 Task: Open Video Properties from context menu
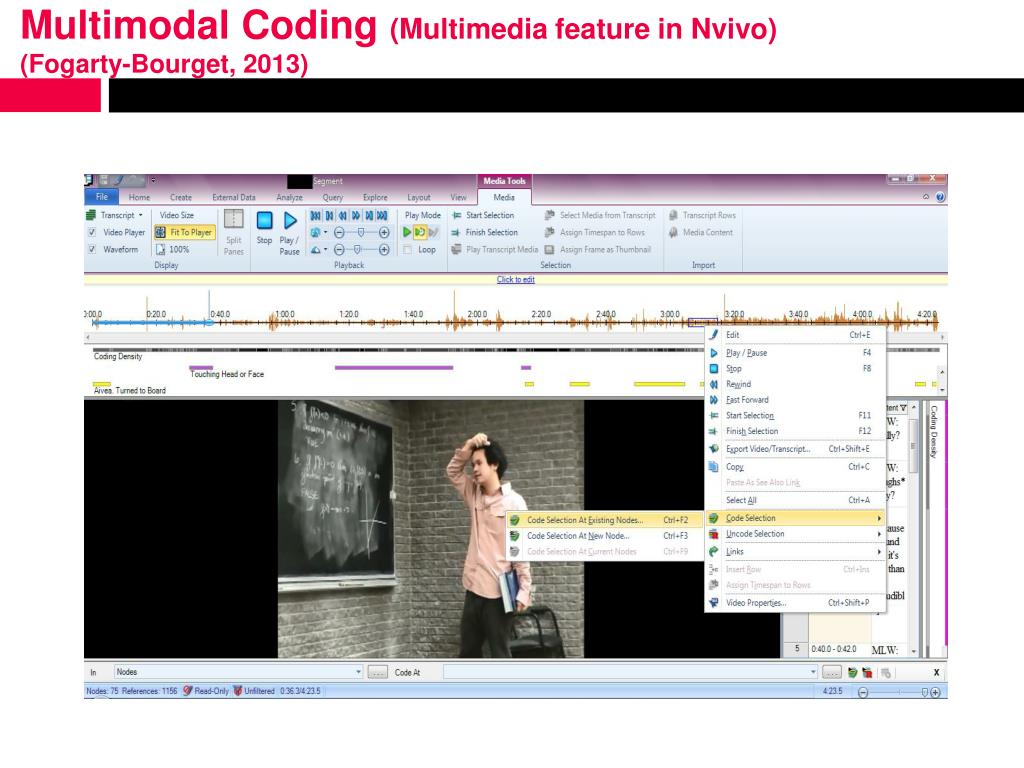coord(795,603)
